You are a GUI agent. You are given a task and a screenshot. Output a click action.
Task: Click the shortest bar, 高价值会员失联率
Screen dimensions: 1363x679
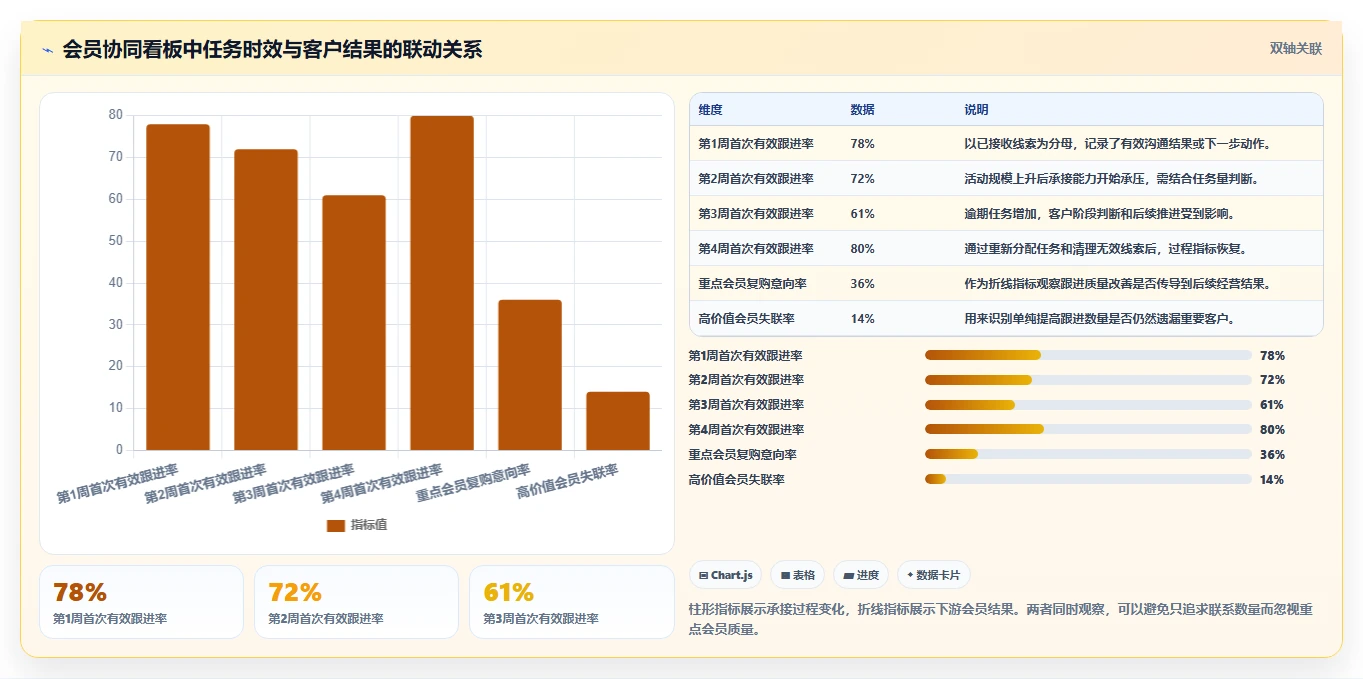coord(618,421)
